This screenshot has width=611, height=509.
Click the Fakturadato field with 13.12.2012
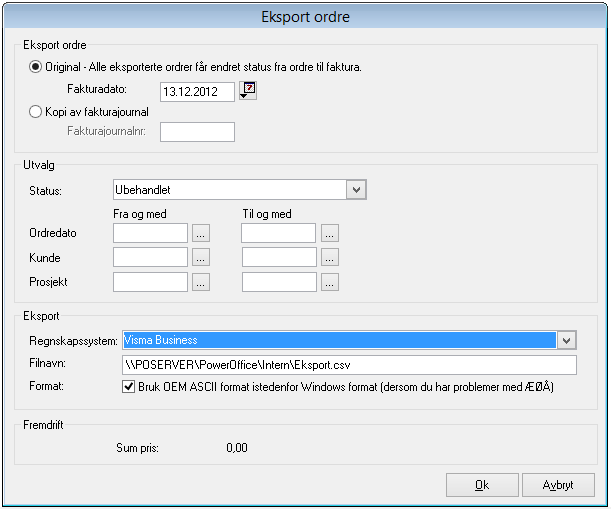pos(198,92)
